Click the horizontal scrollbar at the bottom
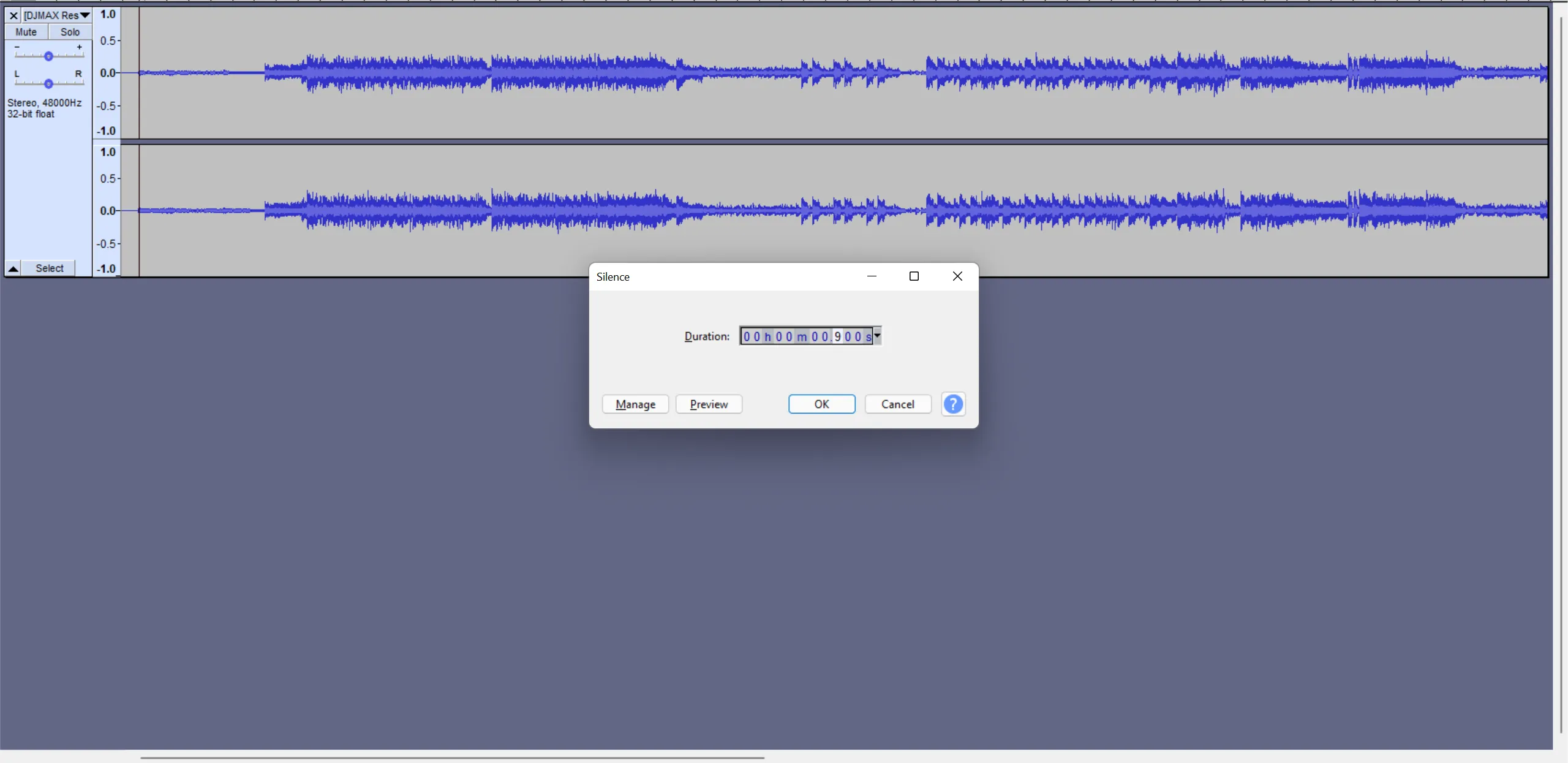The height and width of the screenshot is (763, 1568). point(452,757)
